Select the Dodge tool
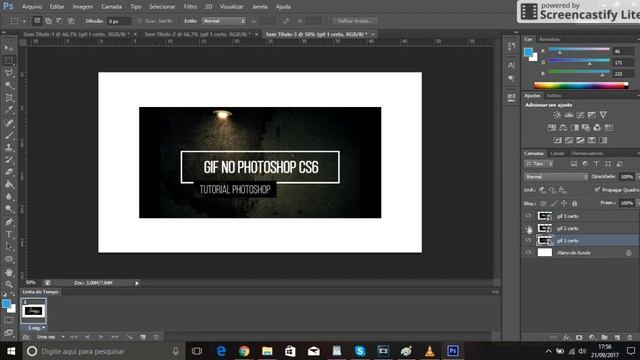 click(9, 209)
